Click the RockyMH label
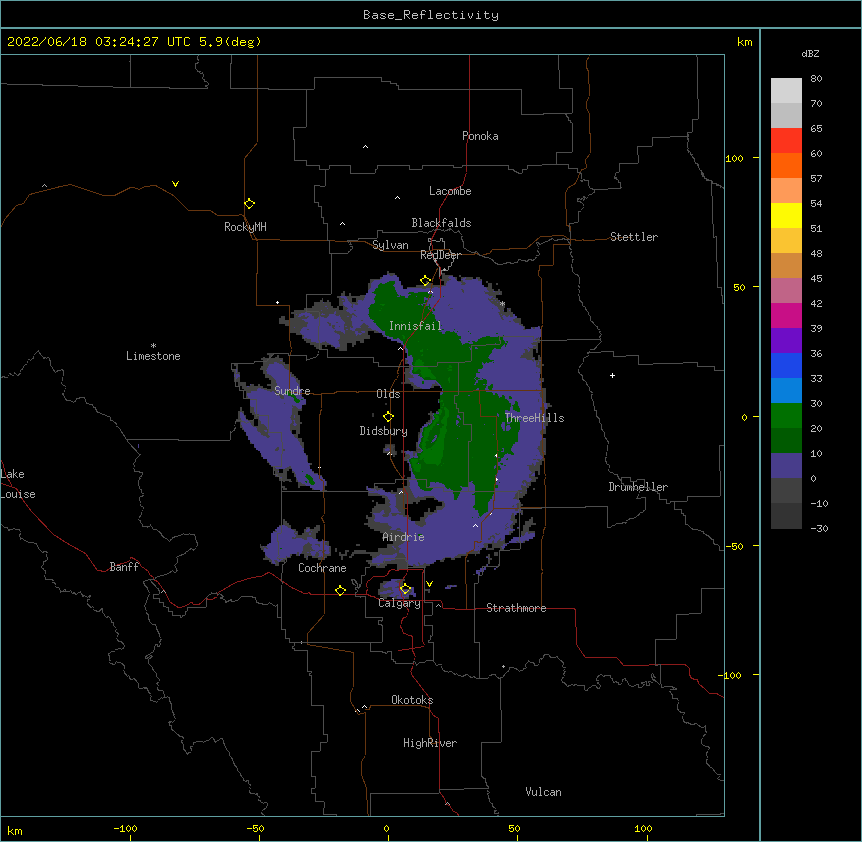Screen dimensions: 862x842 pyautogui.click(x=245, y=227)
